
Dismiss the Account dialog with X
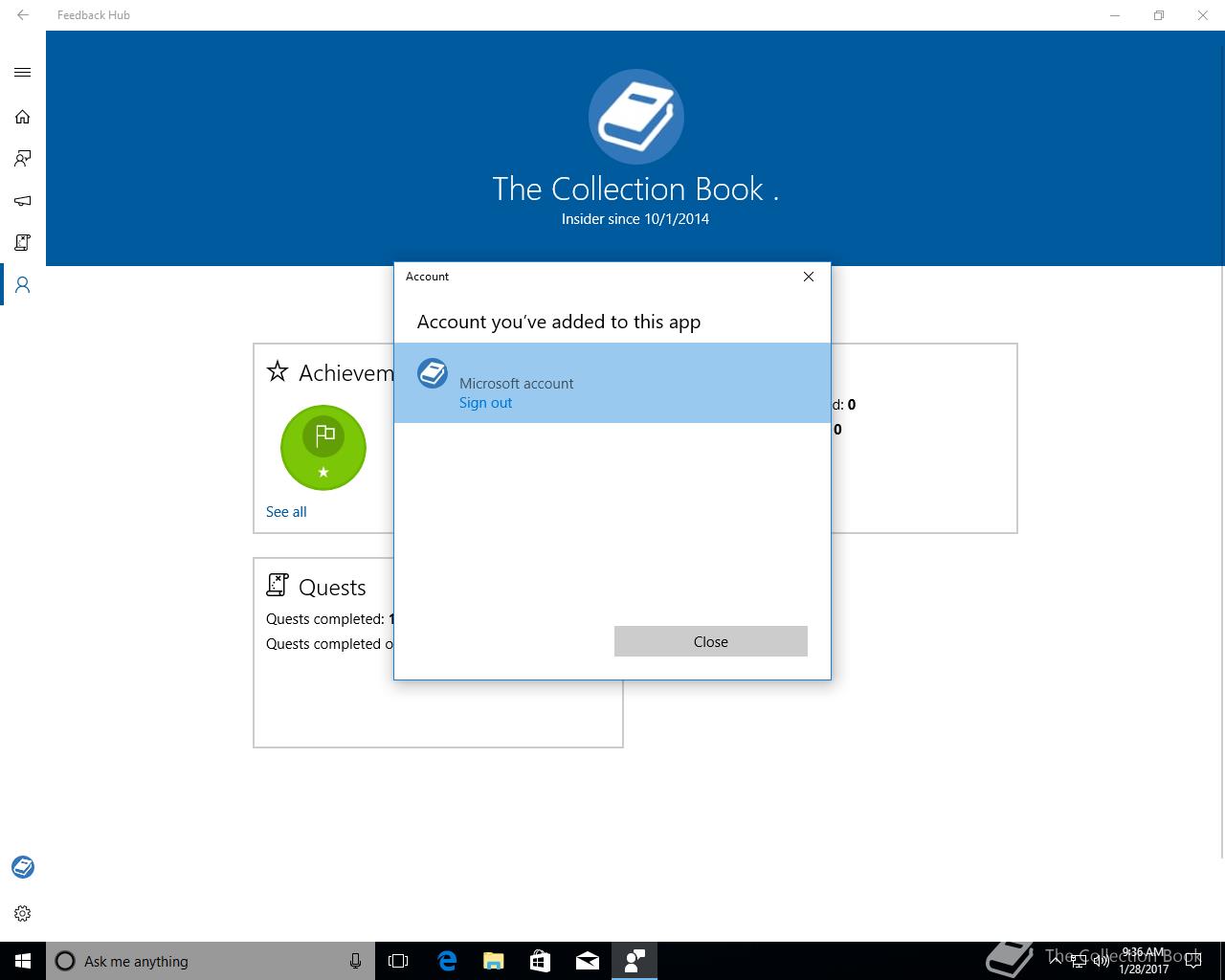(809, 277)
